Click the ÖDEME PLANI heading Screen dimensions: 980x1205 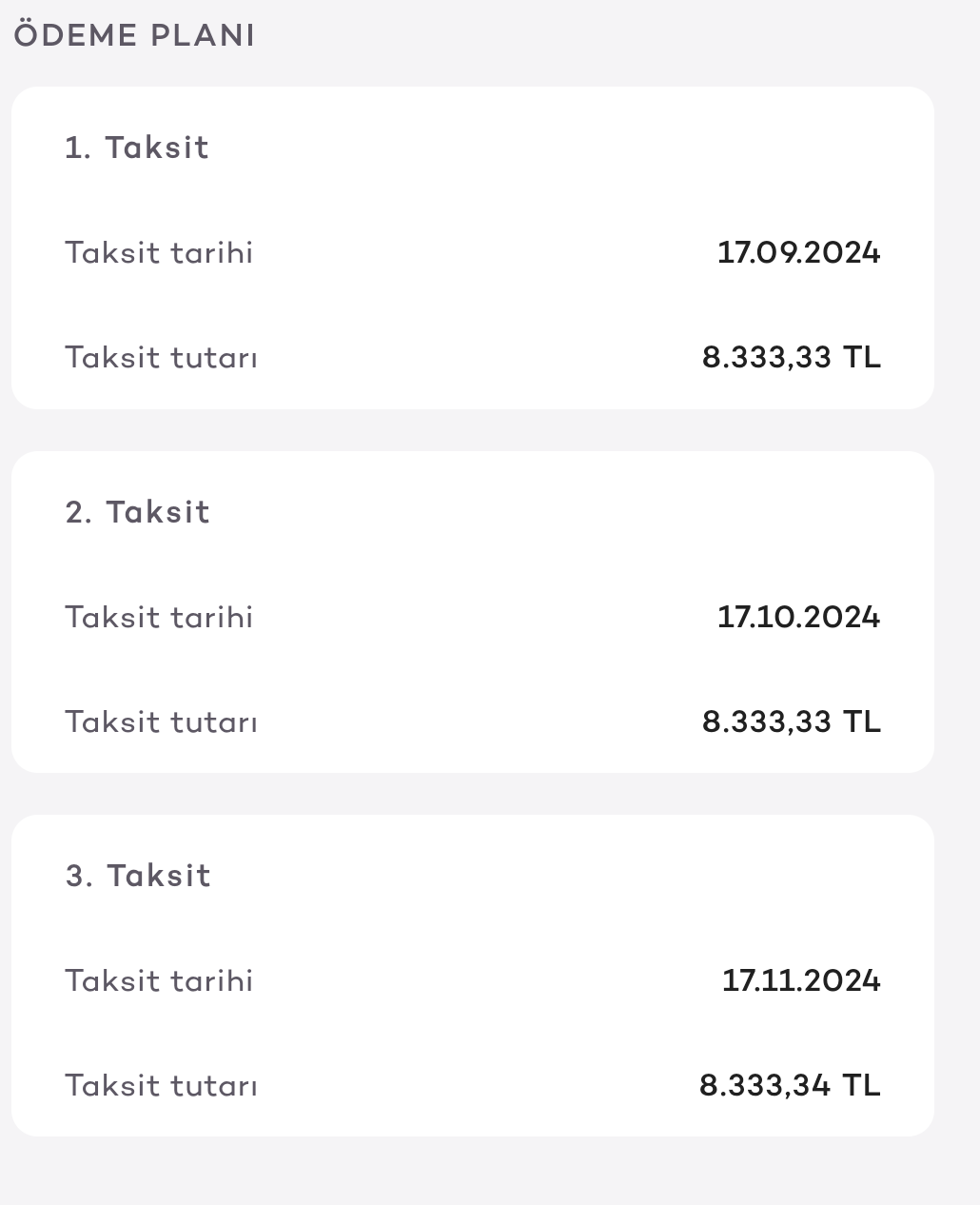(x=134, y=36)
